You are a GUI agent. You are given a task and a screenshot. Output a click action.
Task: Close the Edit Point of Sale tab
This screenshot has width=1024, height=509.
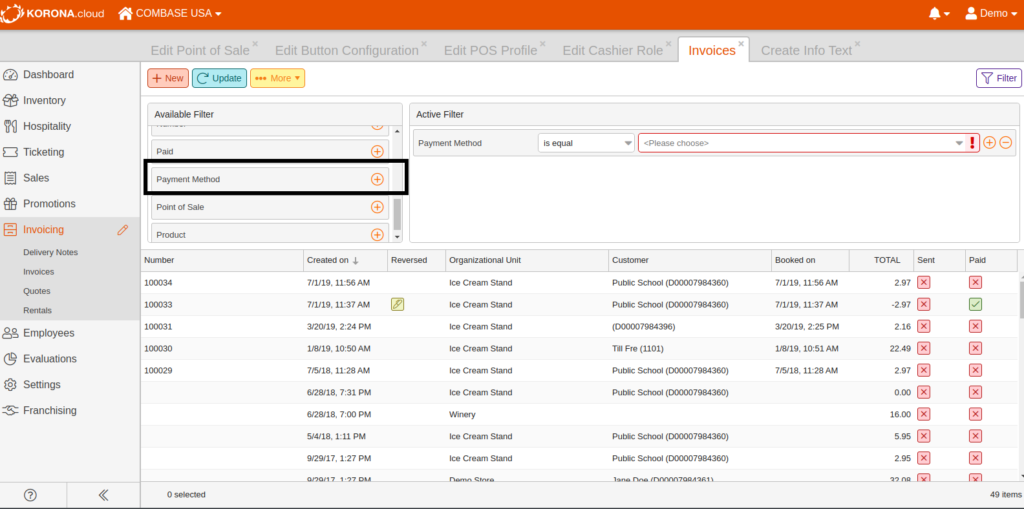pos(255,44)
